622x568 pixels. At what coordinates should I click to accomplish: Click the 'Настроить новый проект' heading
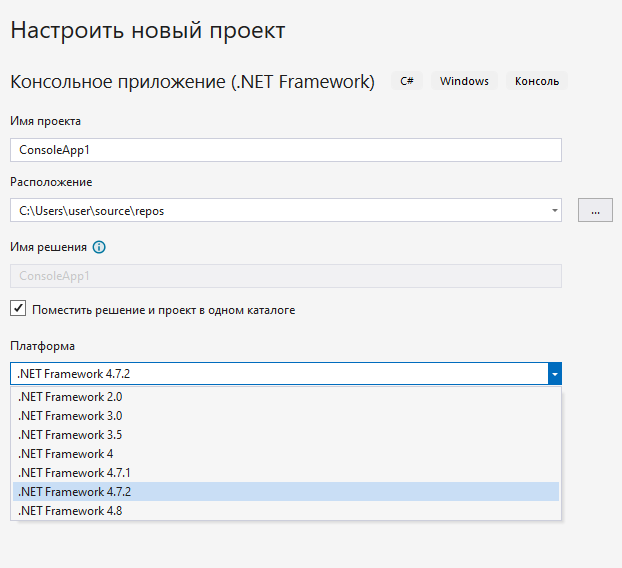click(x=148, y=30)
